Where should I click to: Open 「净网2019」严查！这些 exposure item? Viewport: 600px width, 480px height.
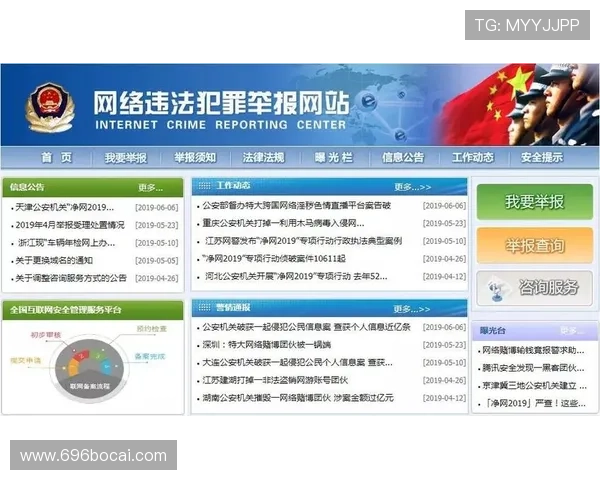click(x=534, y=403)
